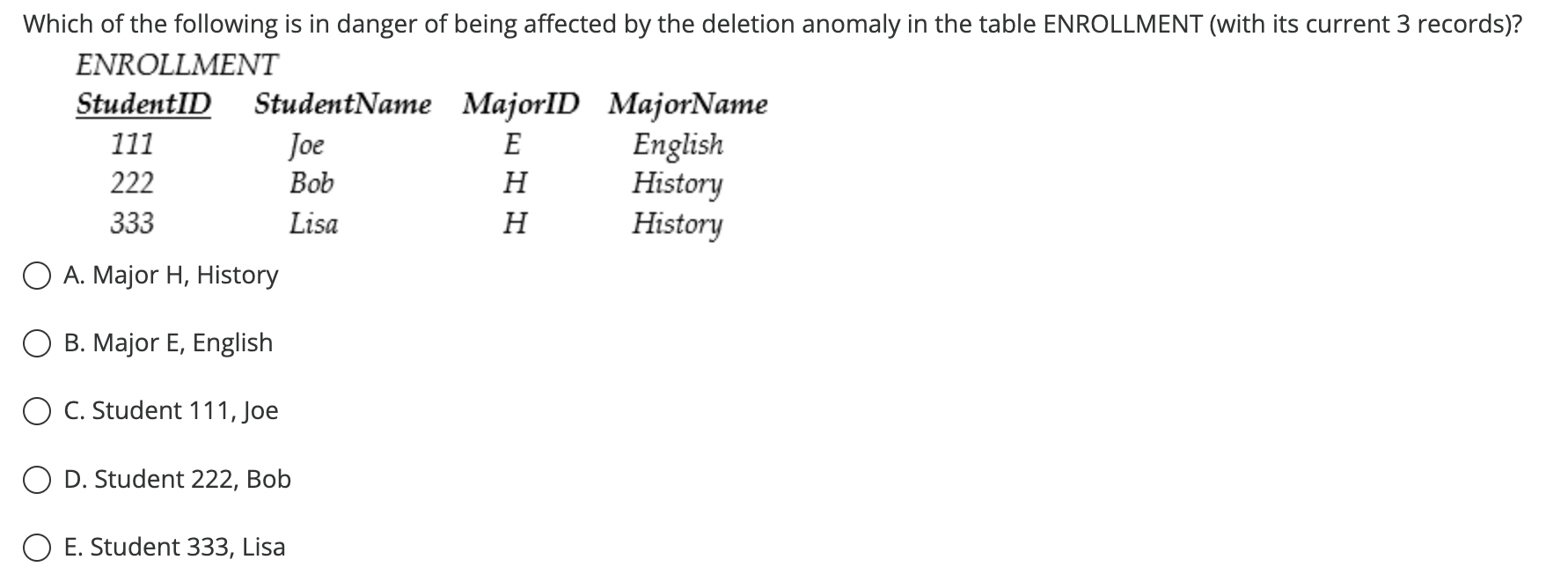Click the option text 'Student 111, Joe'
Image resolution: width=1568 pixels, height=567 pixels.
pyautogui.click(x=172, y=410)
